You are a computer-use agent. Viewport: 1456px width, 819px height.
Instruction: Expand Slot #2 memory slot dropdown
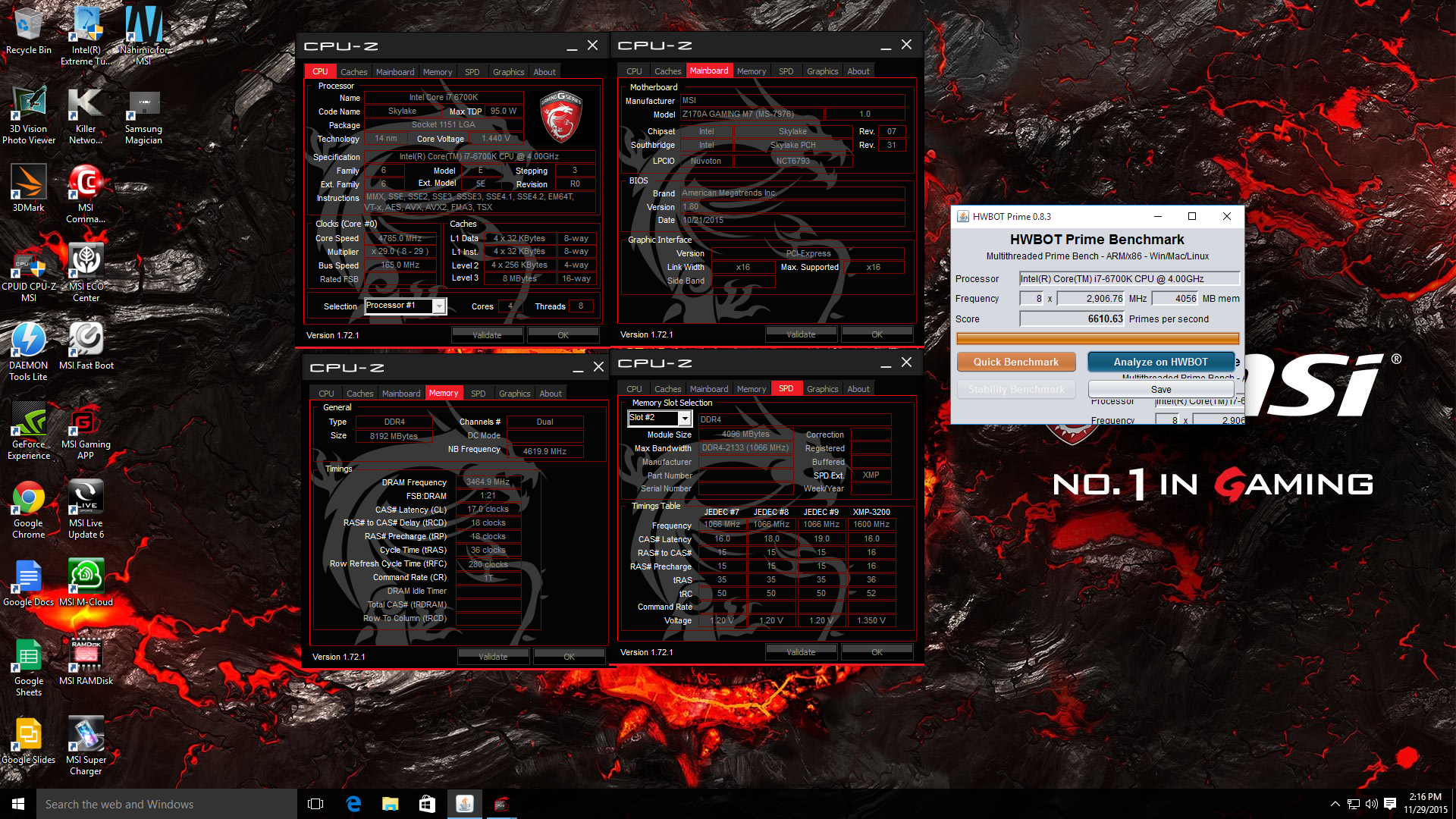coord(684,418)
